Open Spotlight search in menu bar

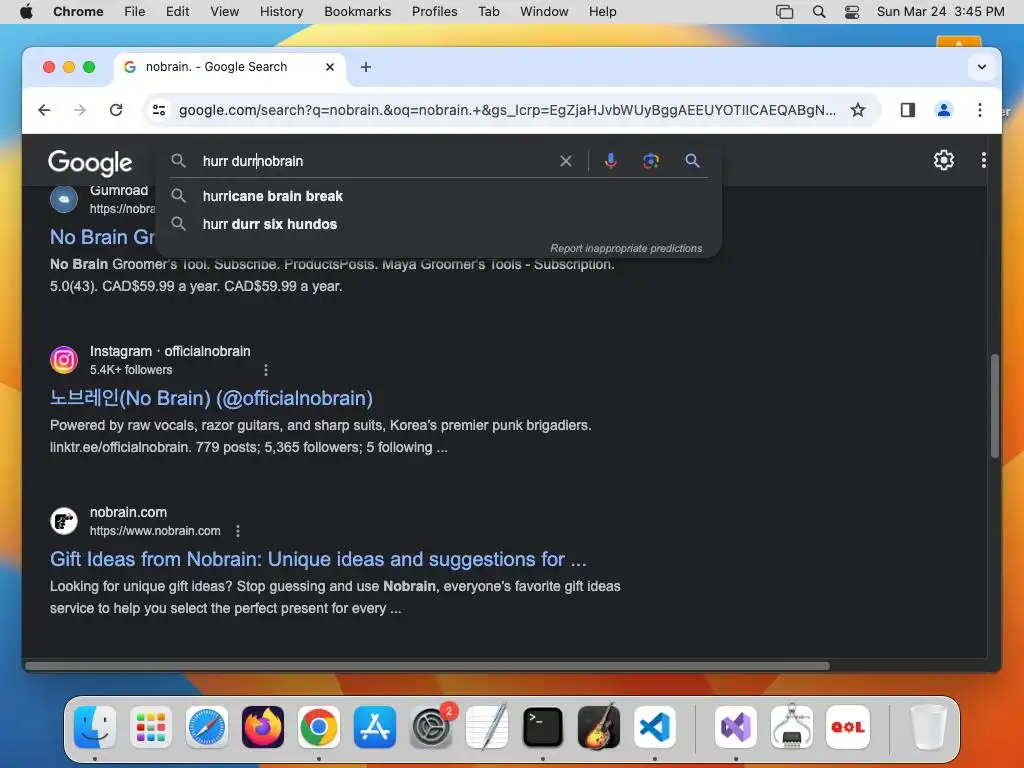pyautogui.click(x=818, y=12)
